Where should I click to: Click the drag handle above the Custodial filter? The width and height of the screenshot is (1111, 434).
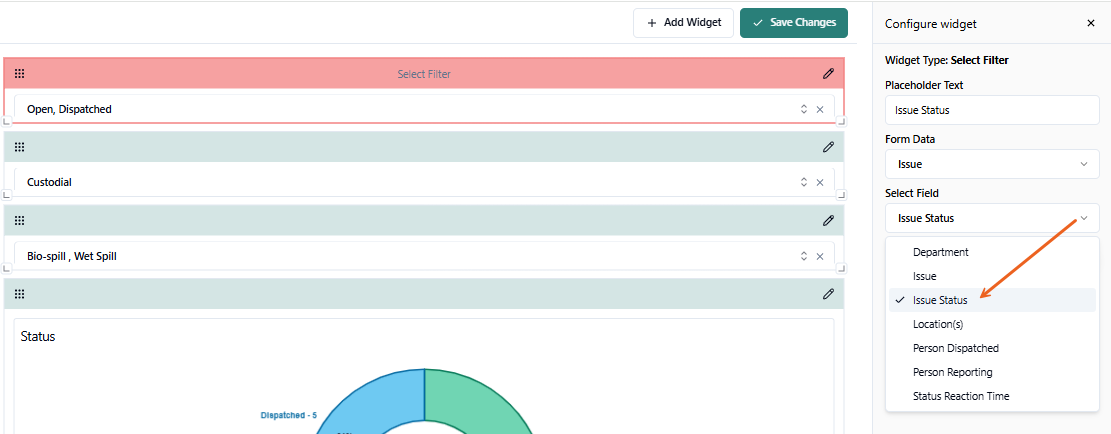pyautogui.click(x=19, y=147)
